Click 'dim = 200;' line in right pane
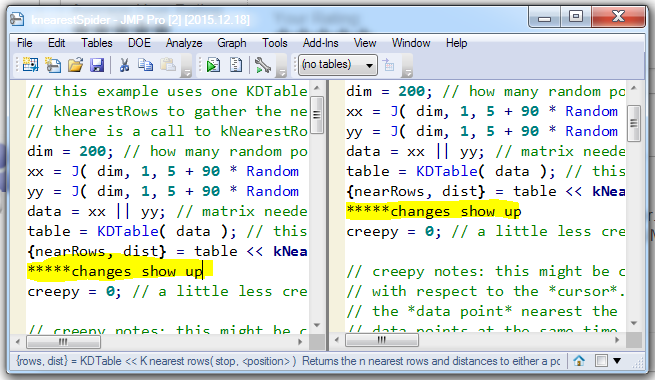 pos(486,91)
